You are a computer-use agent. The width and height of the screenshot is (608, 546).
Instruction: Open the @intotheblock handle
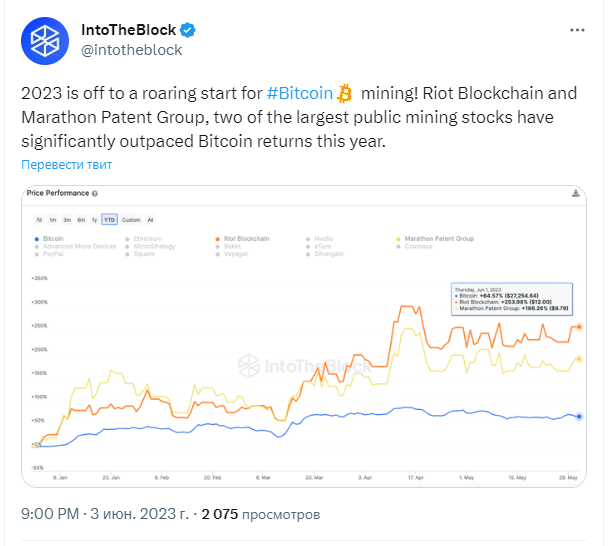(131, 50)
